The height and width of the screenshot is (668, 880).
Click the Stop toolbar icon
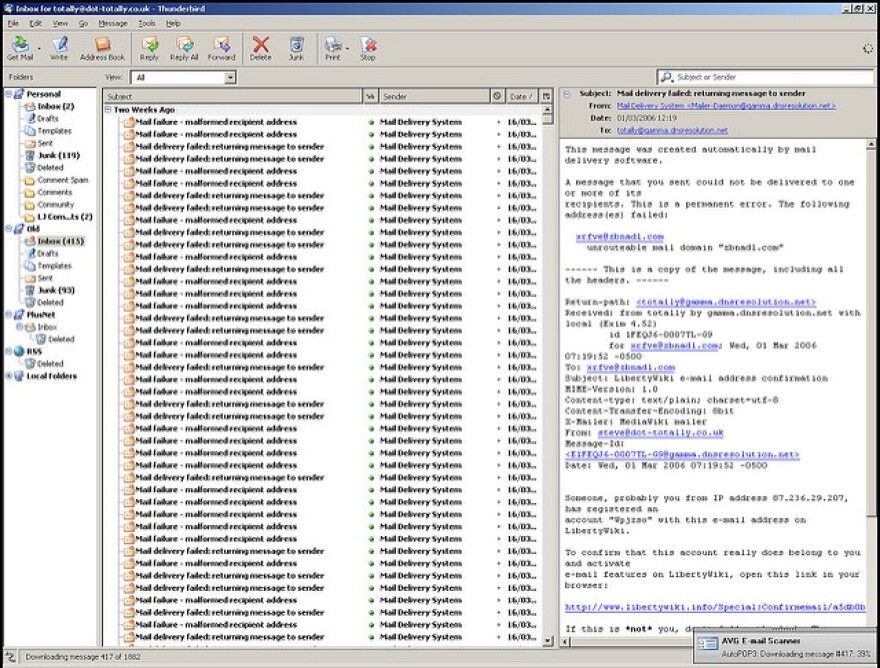[x=368, y=48]
